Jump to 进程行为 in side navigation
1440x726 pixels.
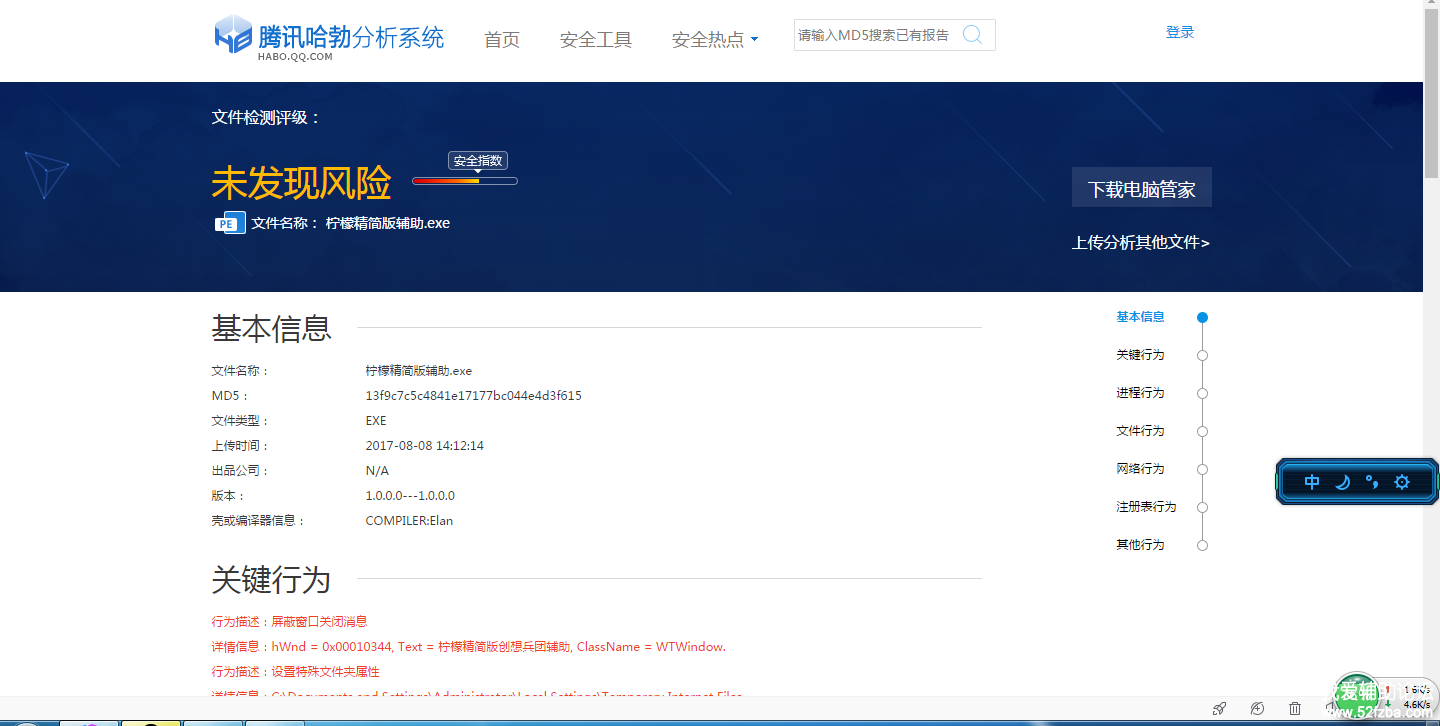[x=1141, y=393]
